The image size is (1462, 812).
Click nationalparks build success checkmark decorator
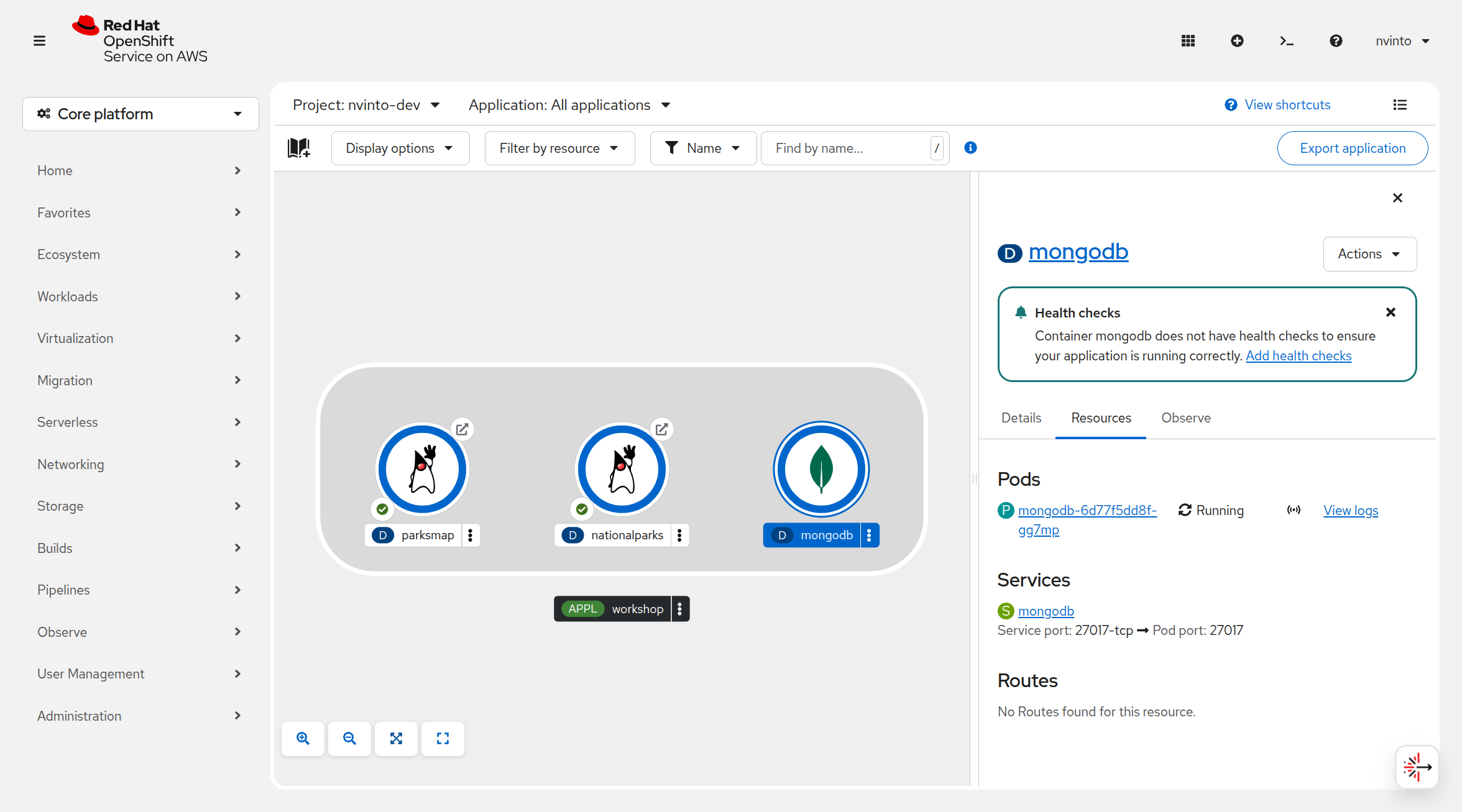pos(582,509)
